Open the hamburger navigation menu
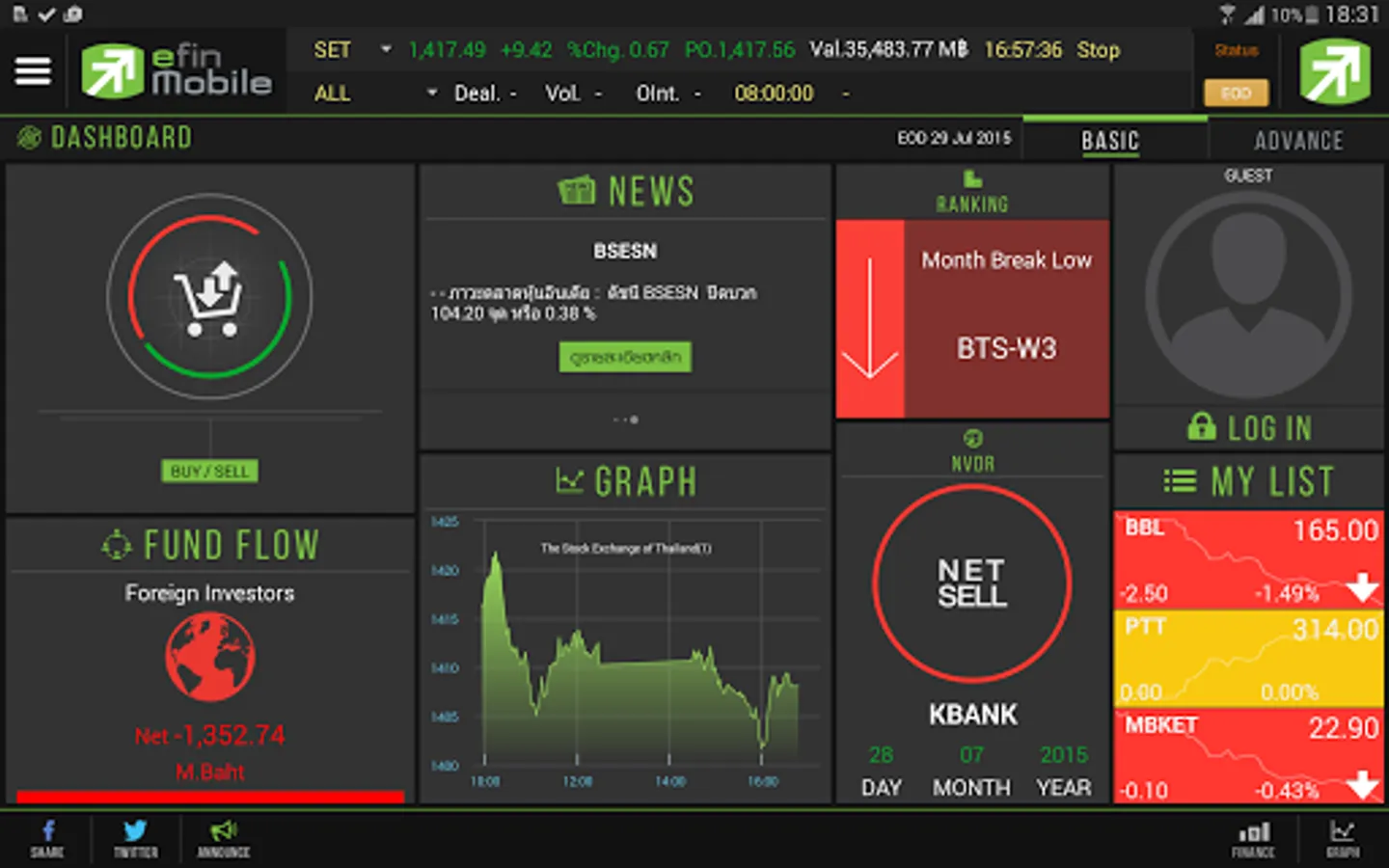This screenshot has width=1389, height=868. coord(33,70)
